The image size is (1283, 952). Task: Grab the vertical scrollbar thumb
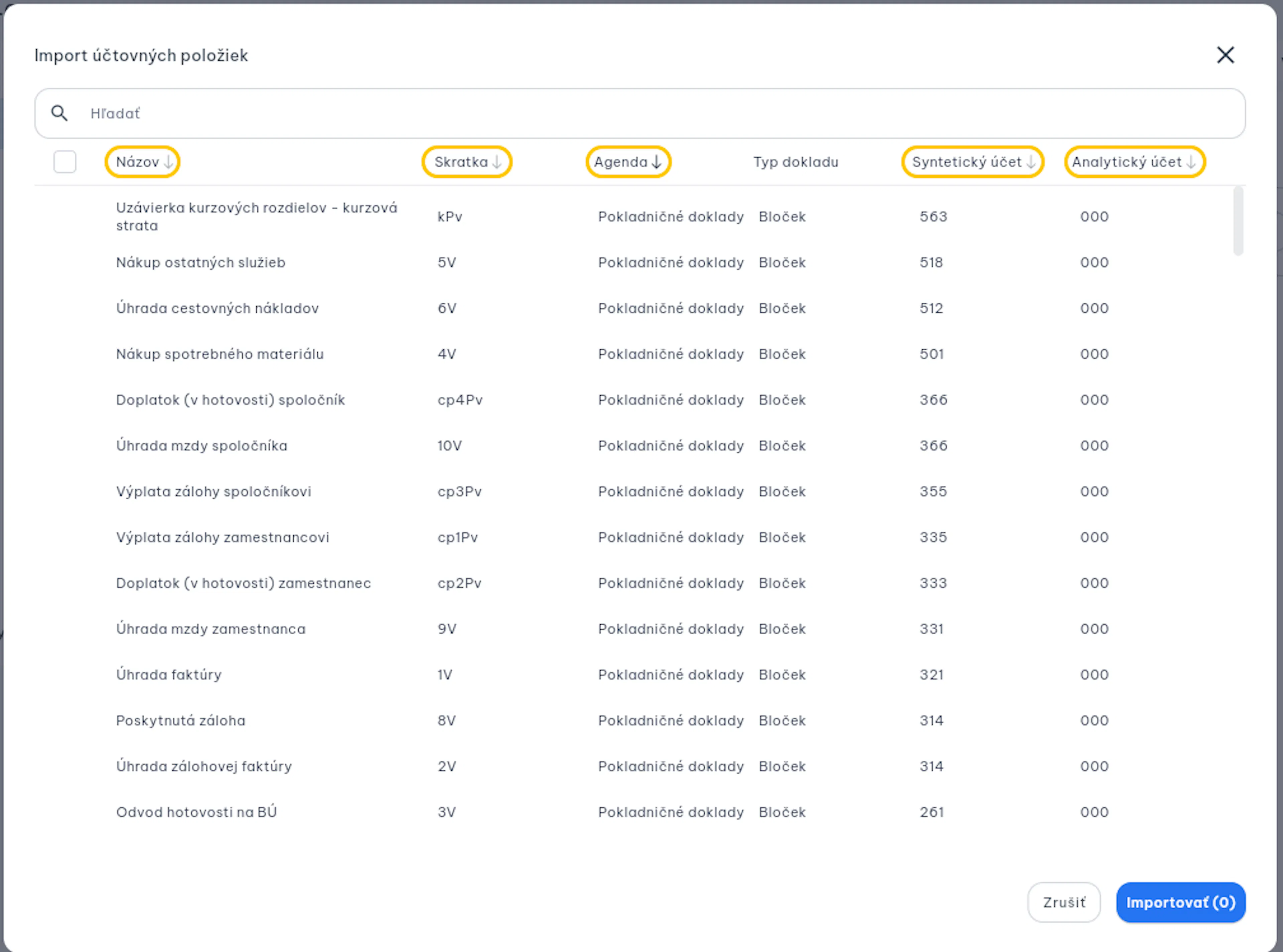(x=1238, y=221)
